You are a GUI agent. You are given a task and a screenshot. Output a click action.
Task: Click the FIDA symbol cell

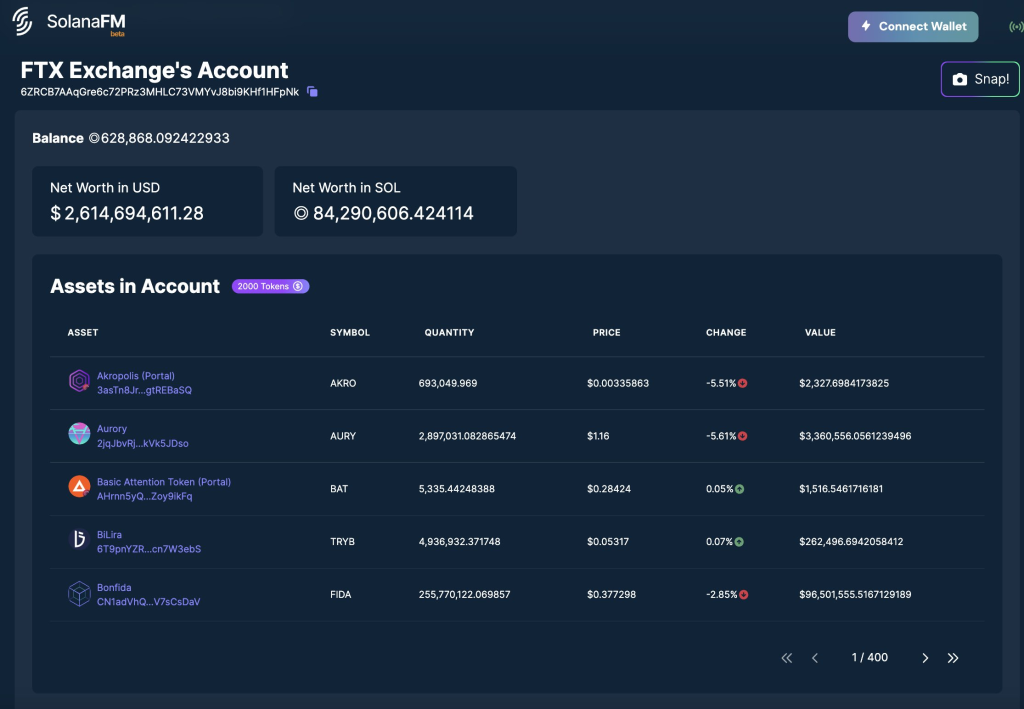pos(340,595)
